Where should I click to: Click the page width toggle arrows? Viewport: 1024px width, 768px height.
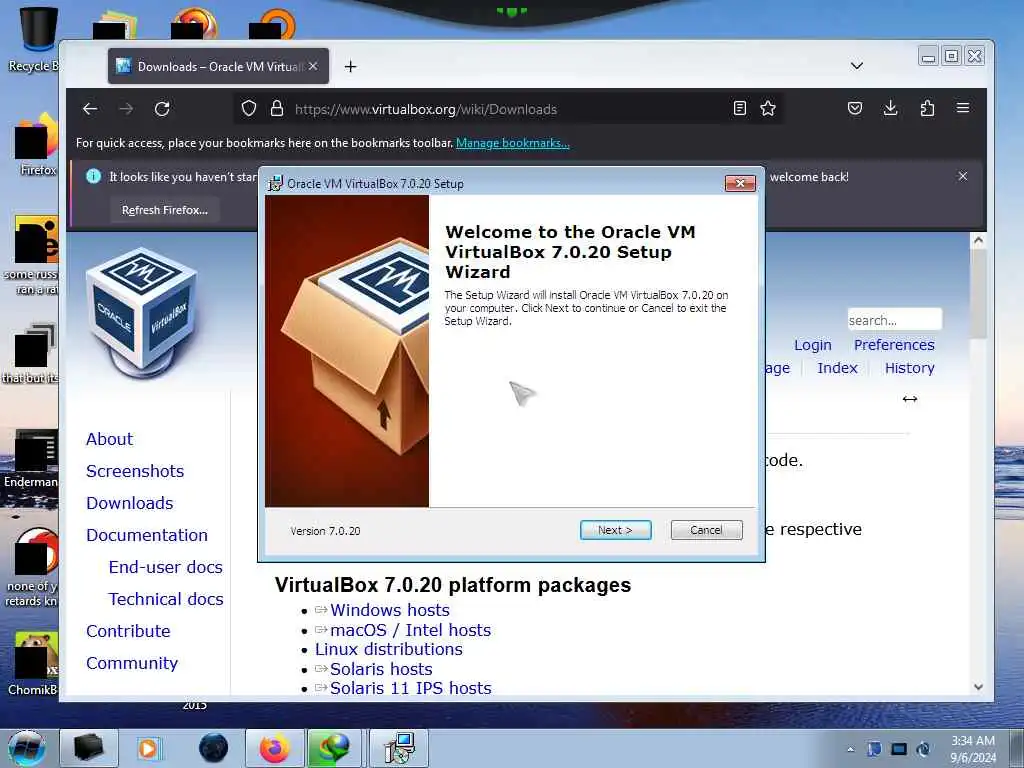pyautogui.click(x=910, y=399)
